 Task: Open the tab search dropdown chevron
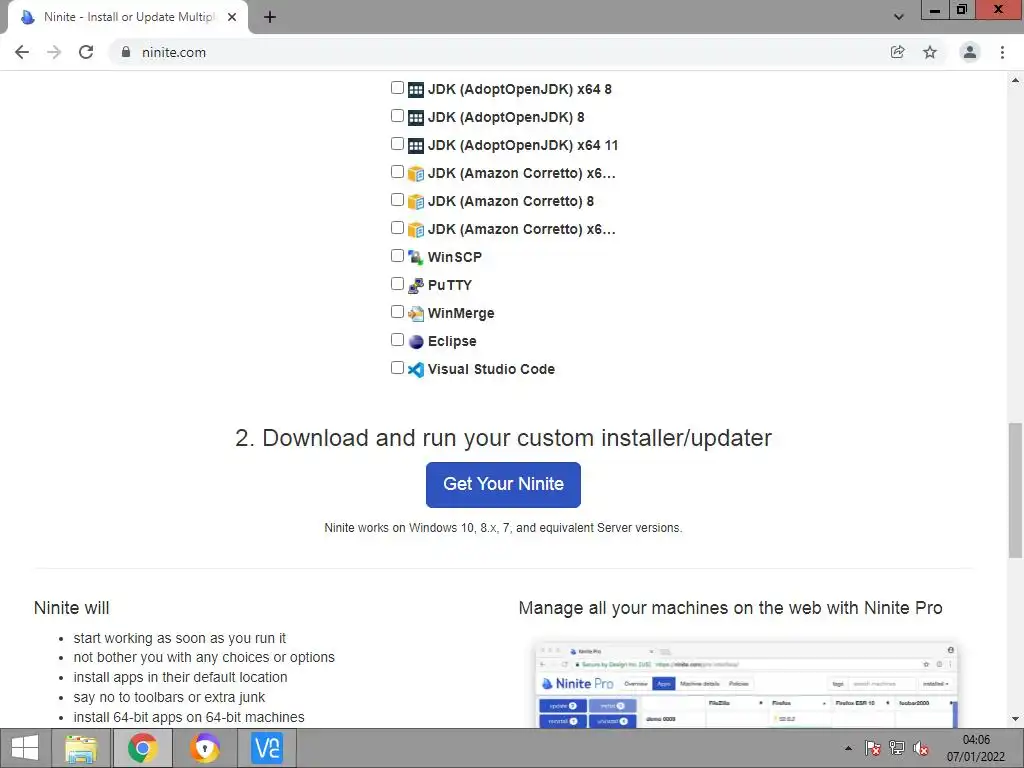[899, 17]
